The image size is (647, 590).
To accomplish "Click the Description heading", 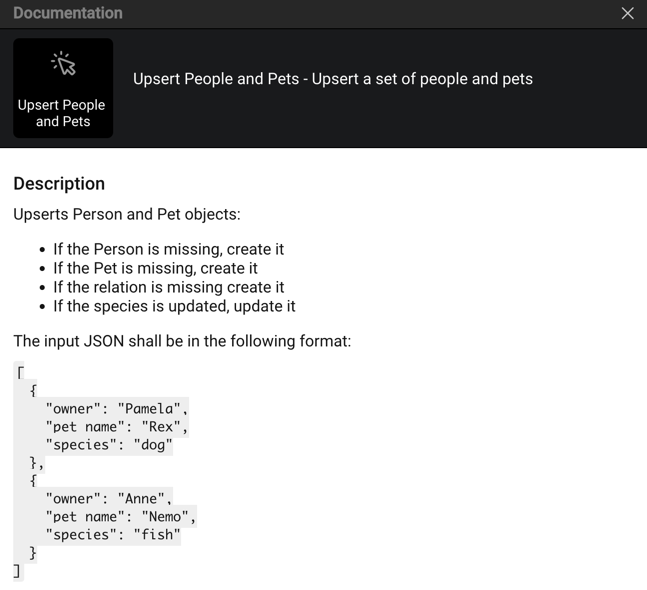I will 59,184.
